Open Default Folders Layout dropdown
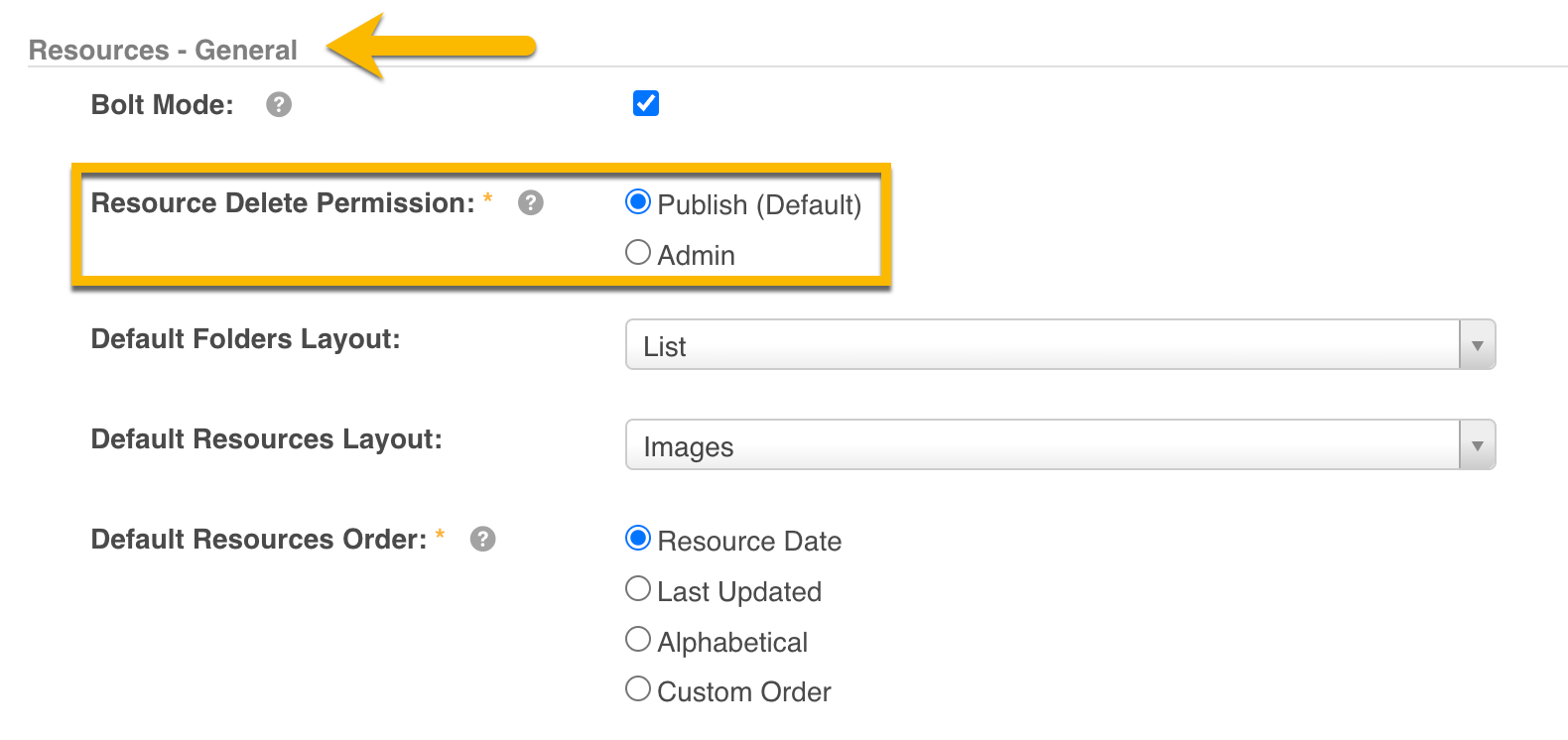Image resolution: width=1568 pixels, height=740 pixels. (x=1042, y=345)
